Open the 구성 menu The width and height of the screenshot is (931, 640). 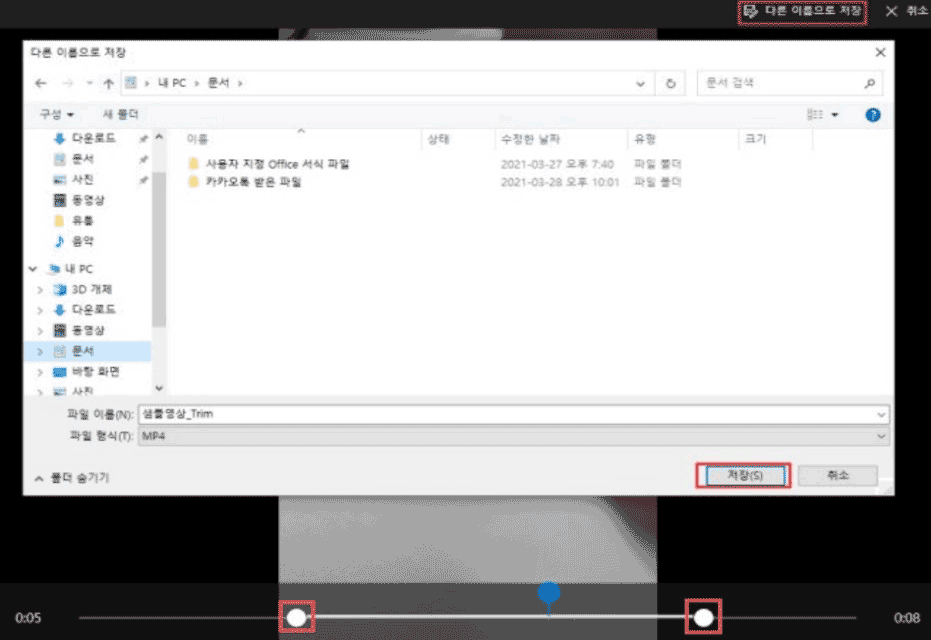(56, 114)
